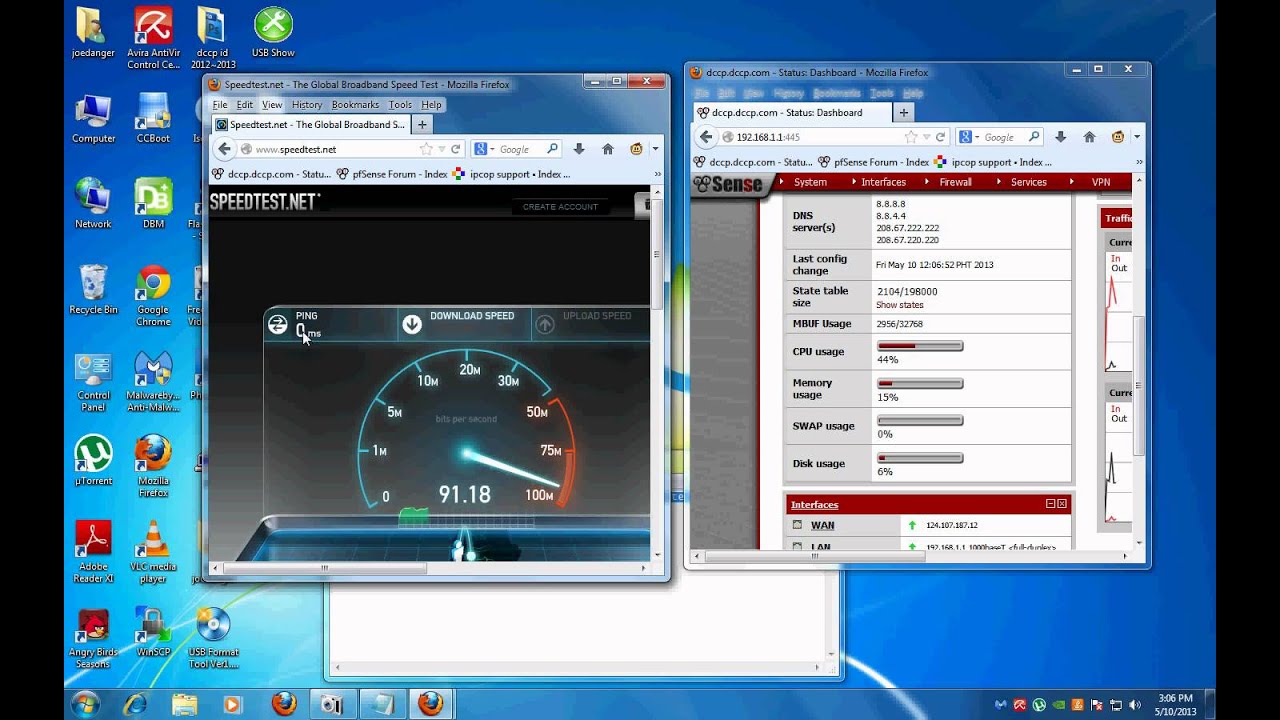1280x720 pixels.
Task: Click the Upload Speed arrow icon
Action: (x=545, y=324)
